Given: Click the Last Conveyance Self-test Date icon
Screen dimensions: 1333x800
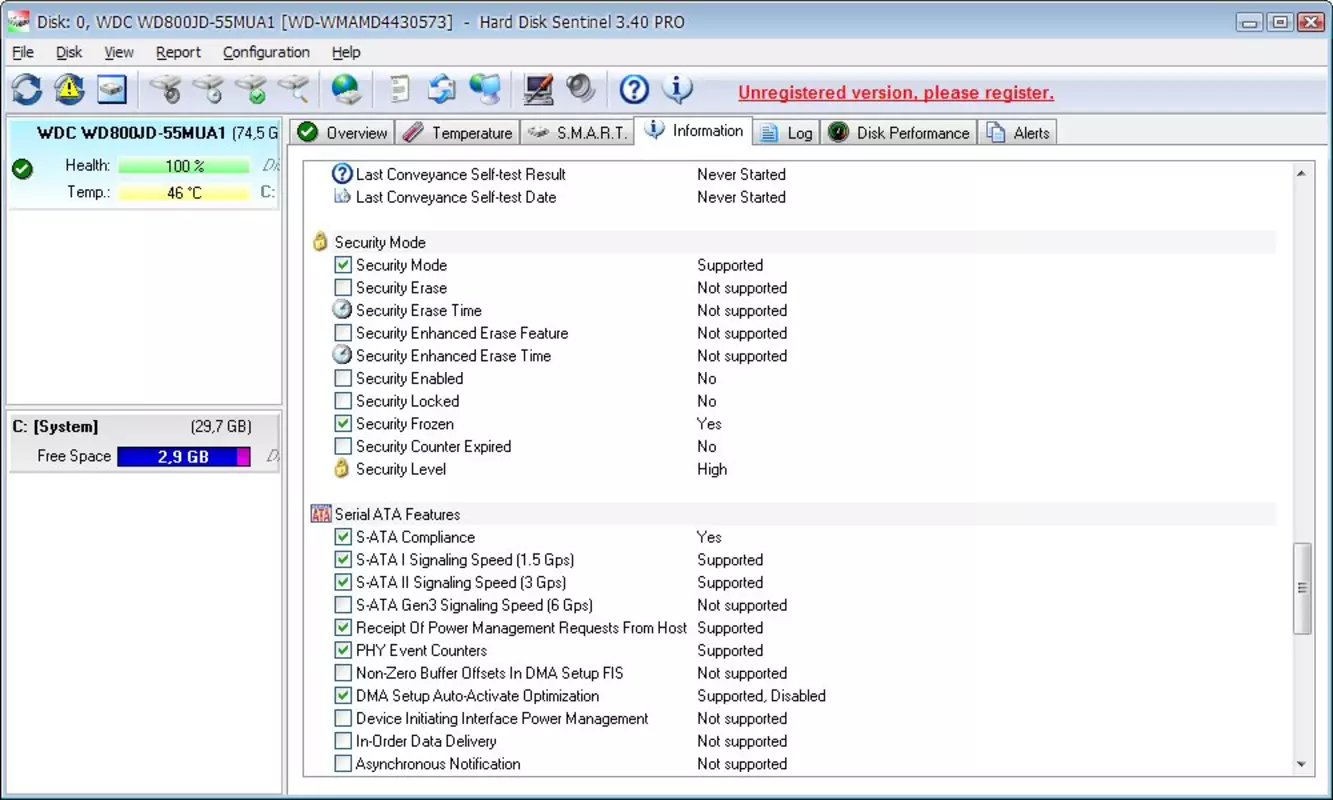Looking at the screenshot, I should pos(342,197).
